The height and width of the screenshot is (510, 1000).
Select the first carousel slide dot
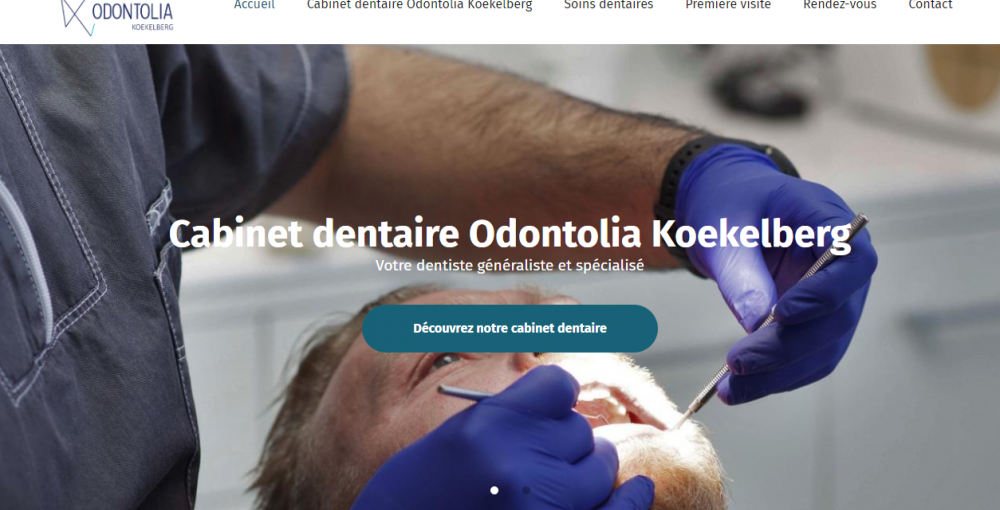[x=494, y=490]
